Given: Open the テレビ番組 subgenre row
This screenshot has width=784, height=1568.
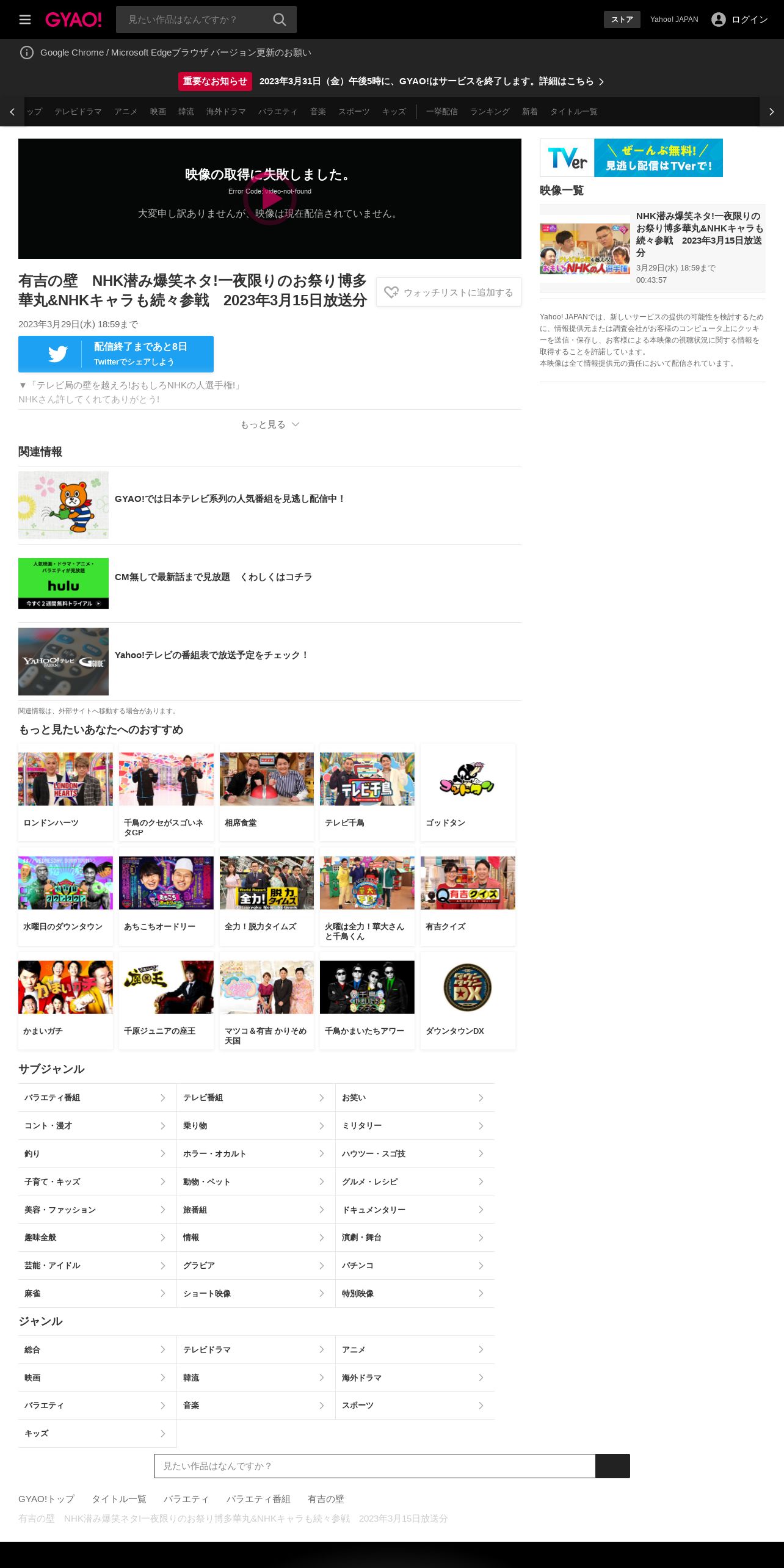Looking at the screenshot, I should click(x=256, y=1098).
